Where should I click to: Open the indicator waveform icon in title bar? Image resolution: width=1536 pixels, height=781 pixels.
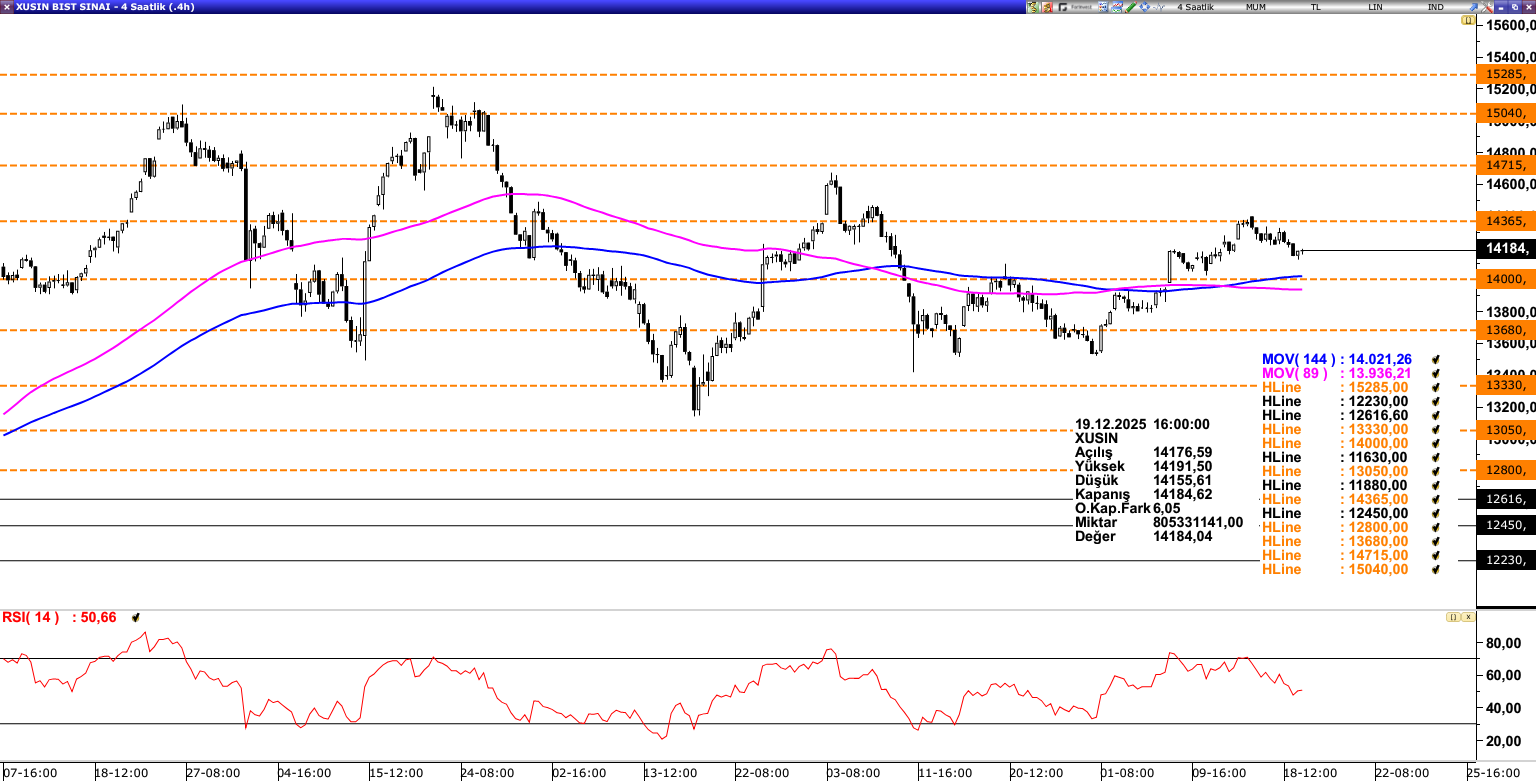(x=1159, y=7)
